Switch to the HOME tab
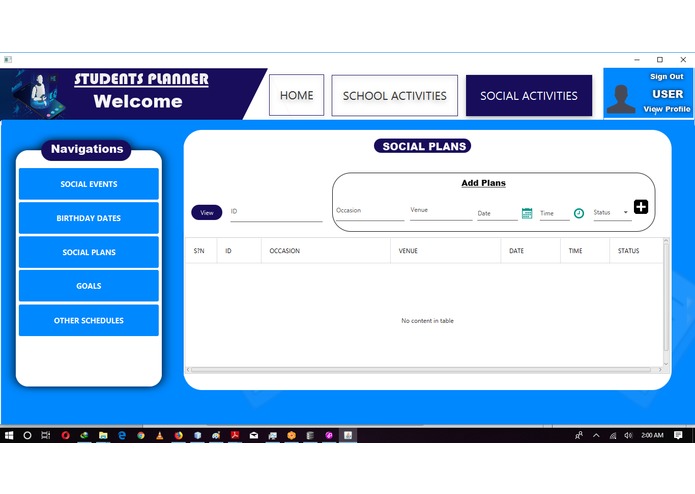Viewport: 695px width, 494px height. pos(297,95)
